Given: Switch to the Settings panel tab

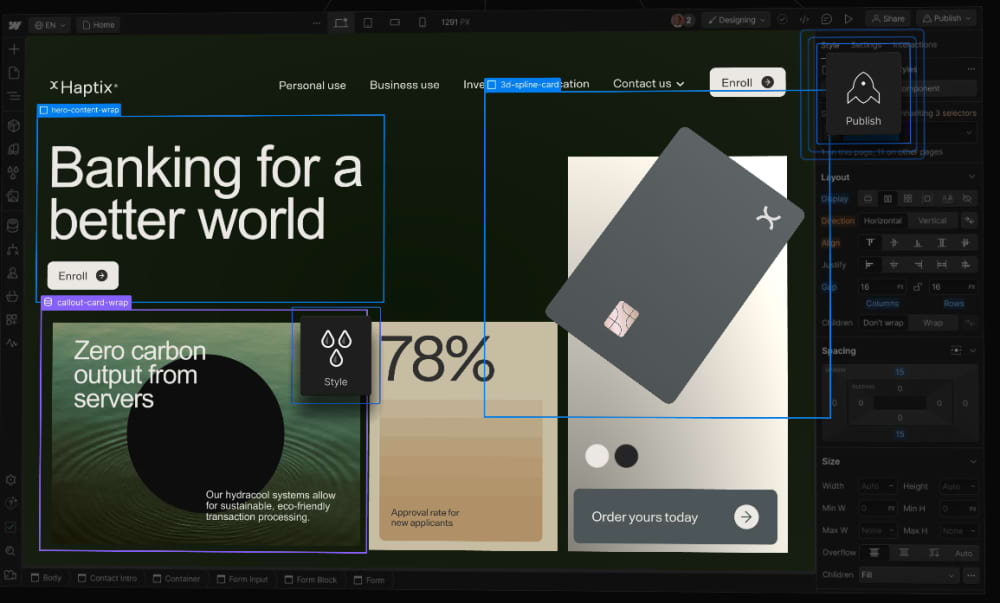Looking at the screenshot, I should (x=865, y=45).
